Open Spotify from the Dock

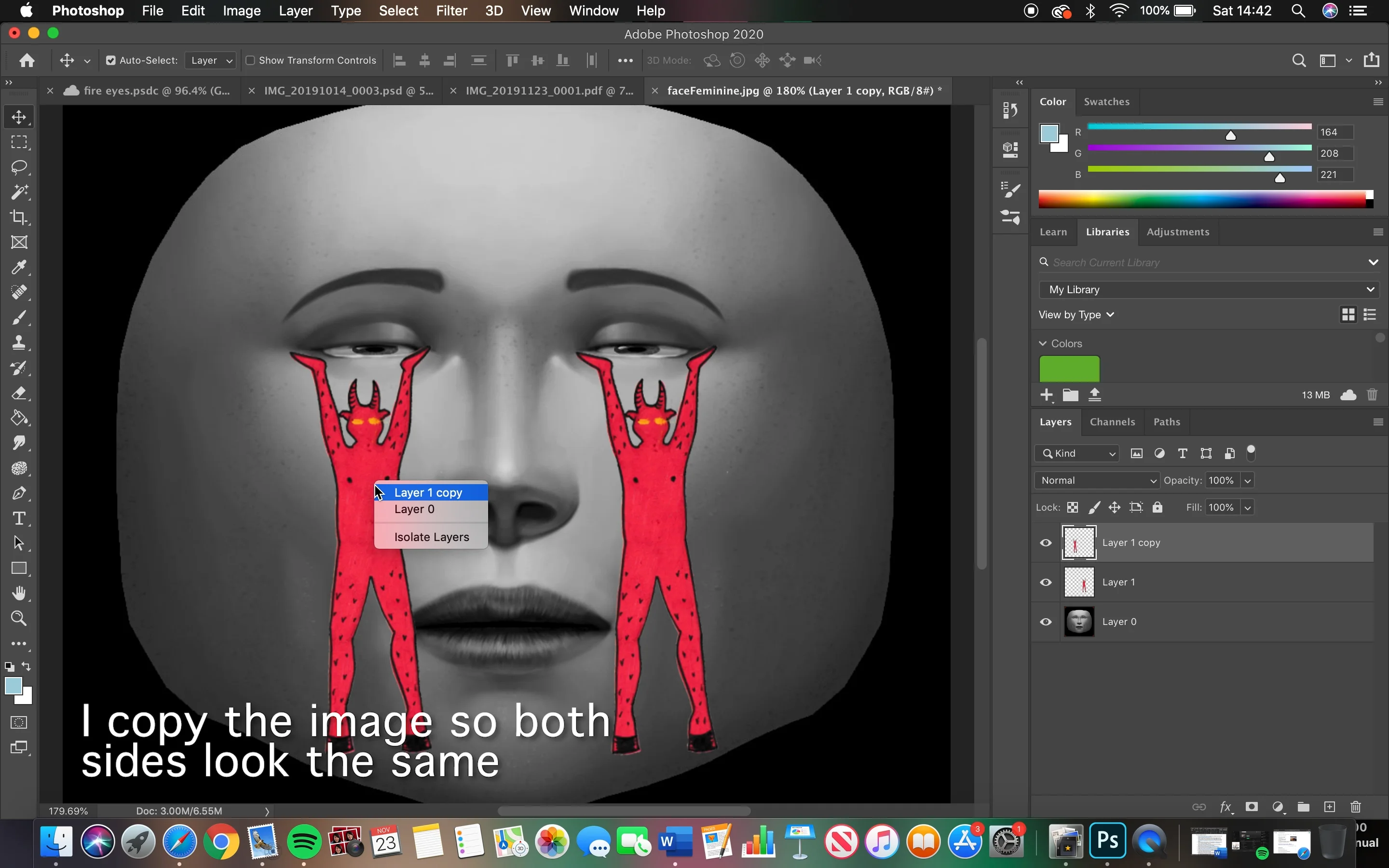(304, 842)
